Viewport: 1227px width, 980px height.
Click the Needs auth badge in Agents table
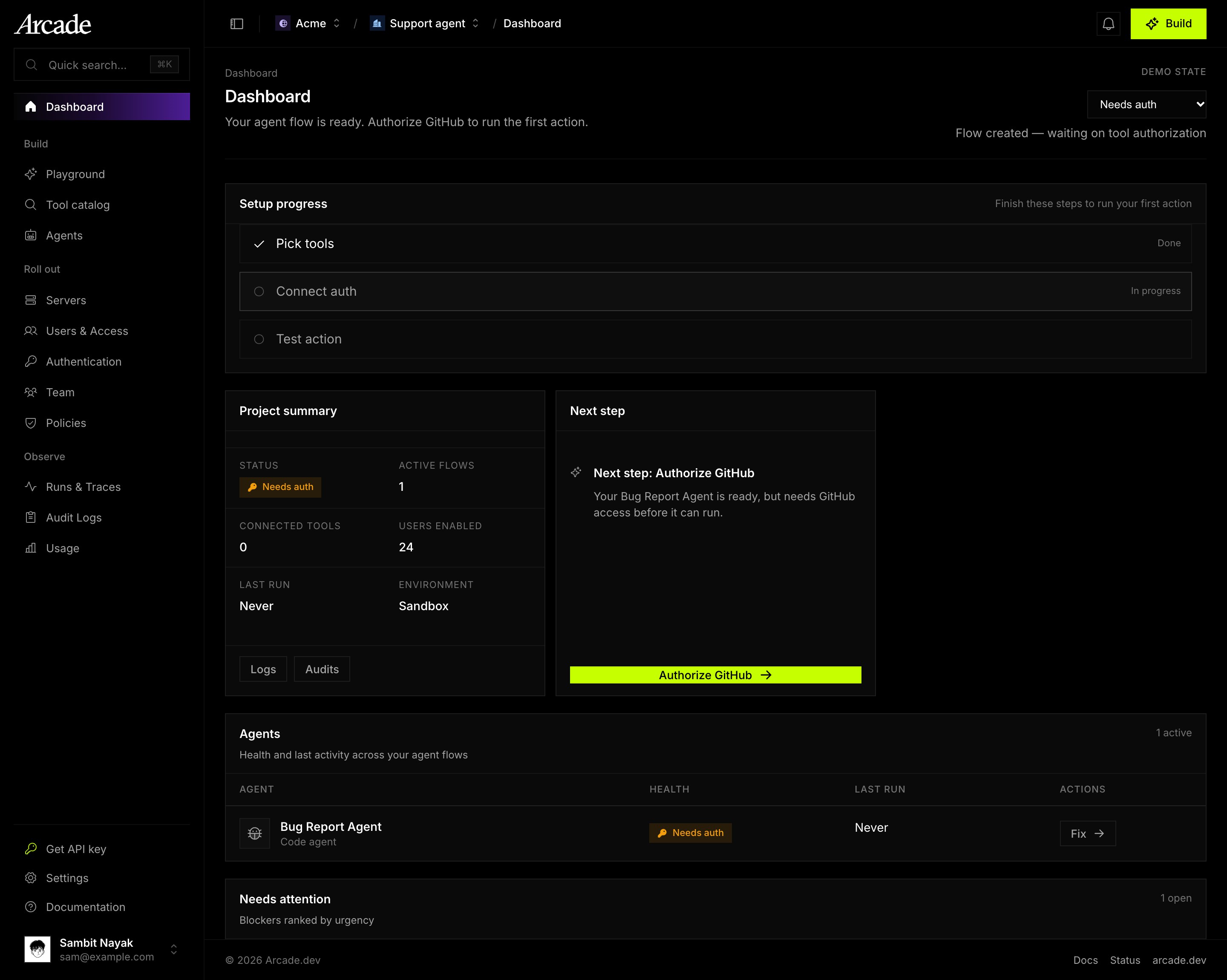(x=690, y=833)
